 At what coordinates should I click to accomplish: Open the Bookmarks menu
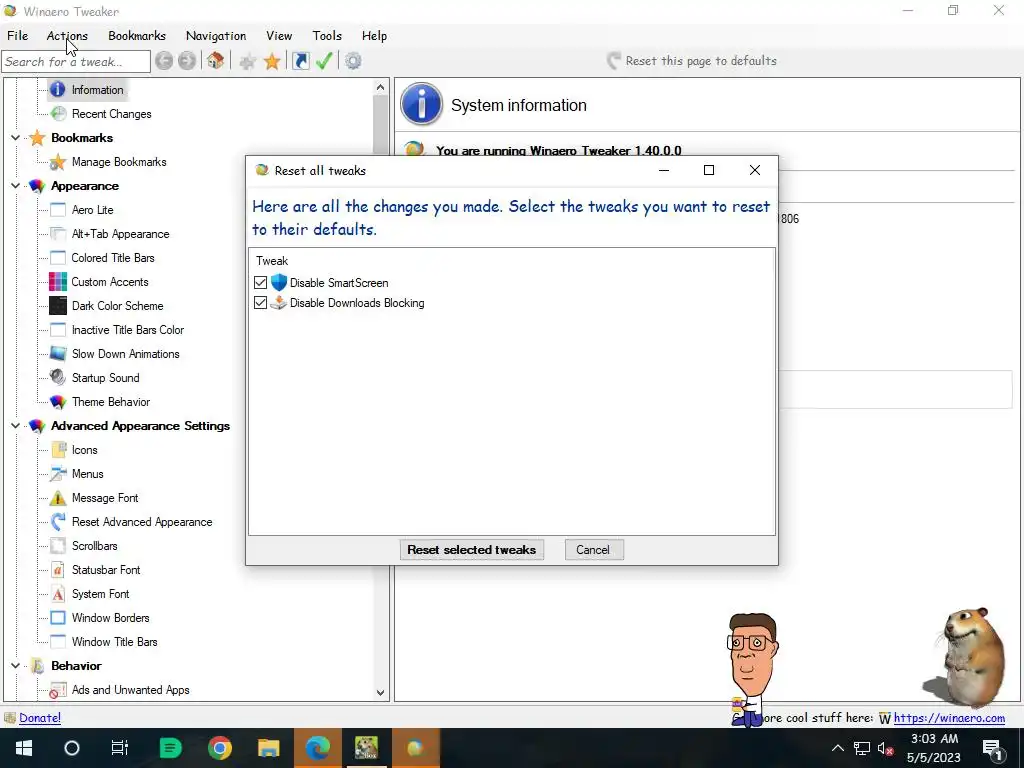click(x=137, y=36)
